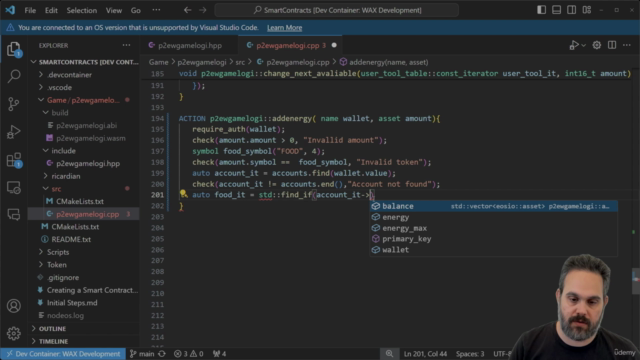Select the balance autocomplete suggestion
This screenshot has width=640, height=360.
click(x=493, y=206)
